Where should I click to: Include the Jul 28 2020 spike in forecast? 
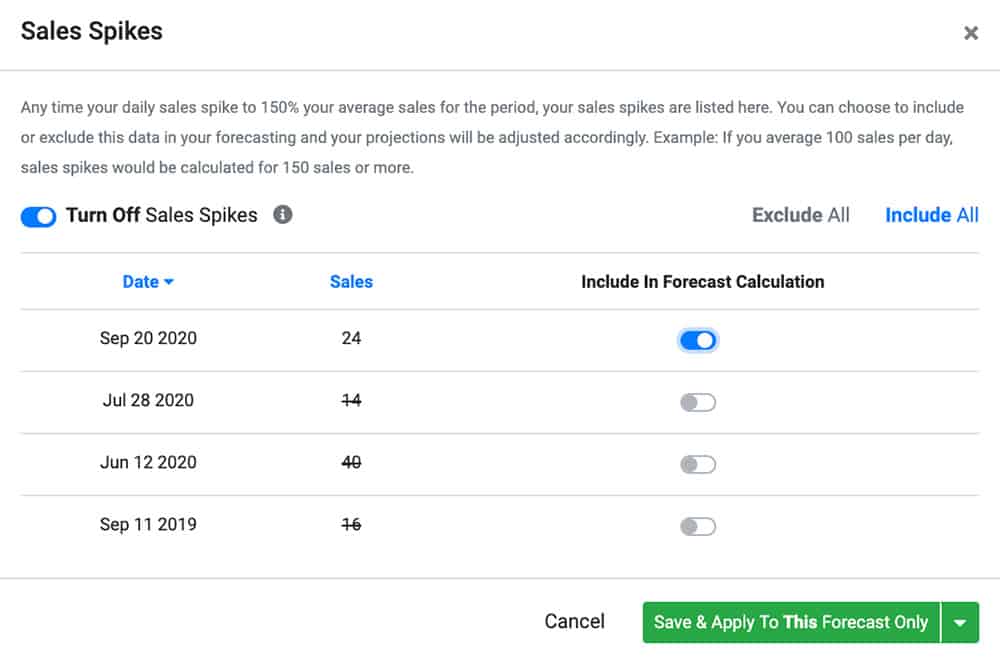pyautogui.click(x=698, y=402)
